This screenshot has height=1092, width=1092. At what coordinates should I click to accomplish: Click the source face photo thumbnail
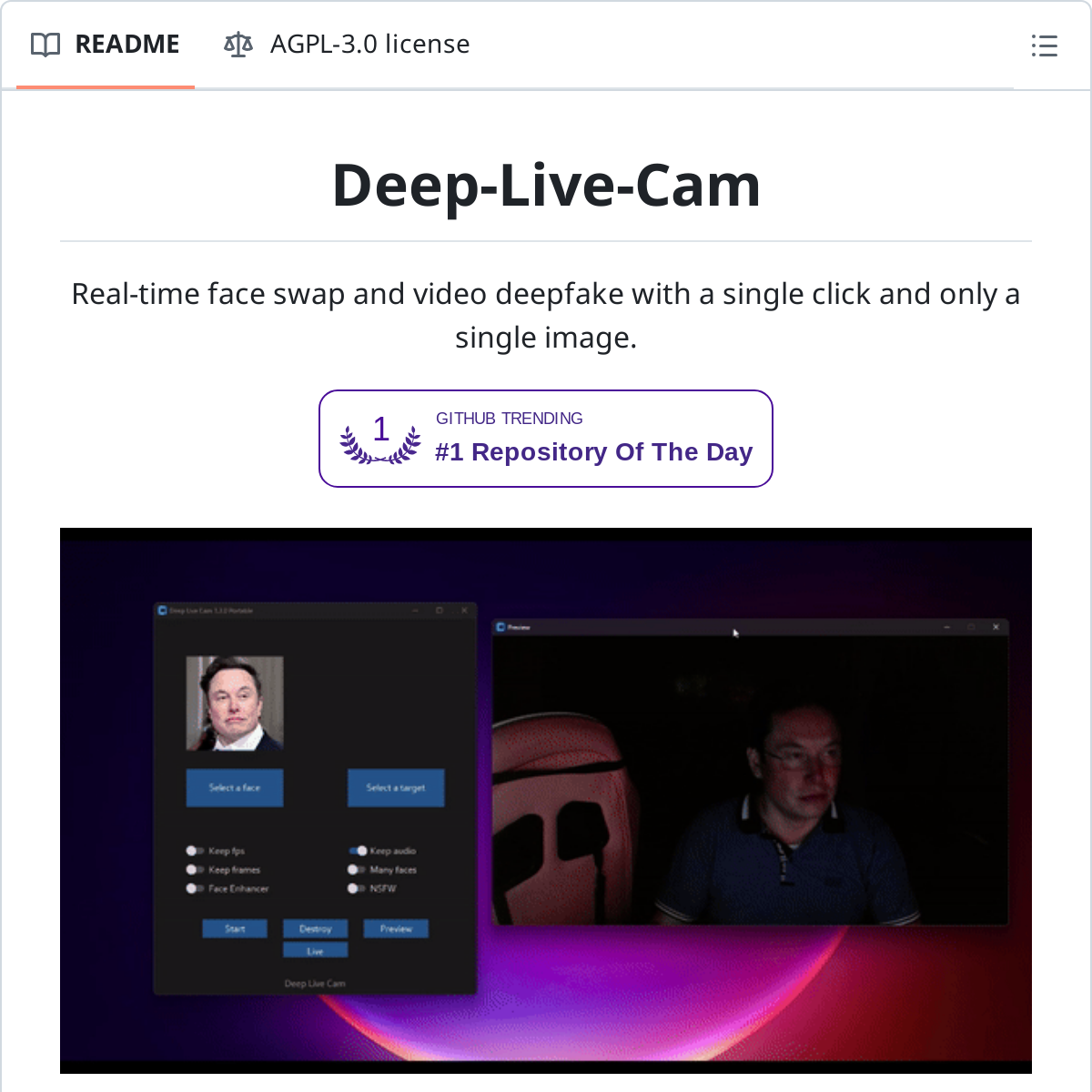[235, 703]
